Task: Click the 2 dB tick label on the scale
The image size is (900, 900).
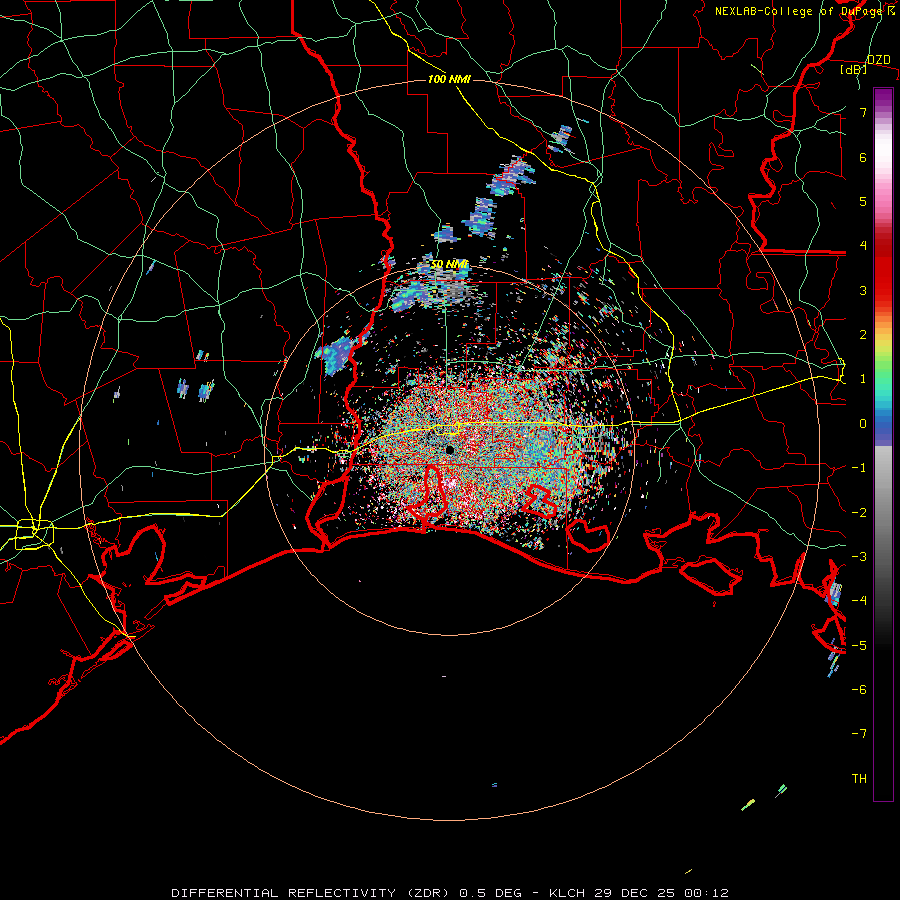Action: 863,335
